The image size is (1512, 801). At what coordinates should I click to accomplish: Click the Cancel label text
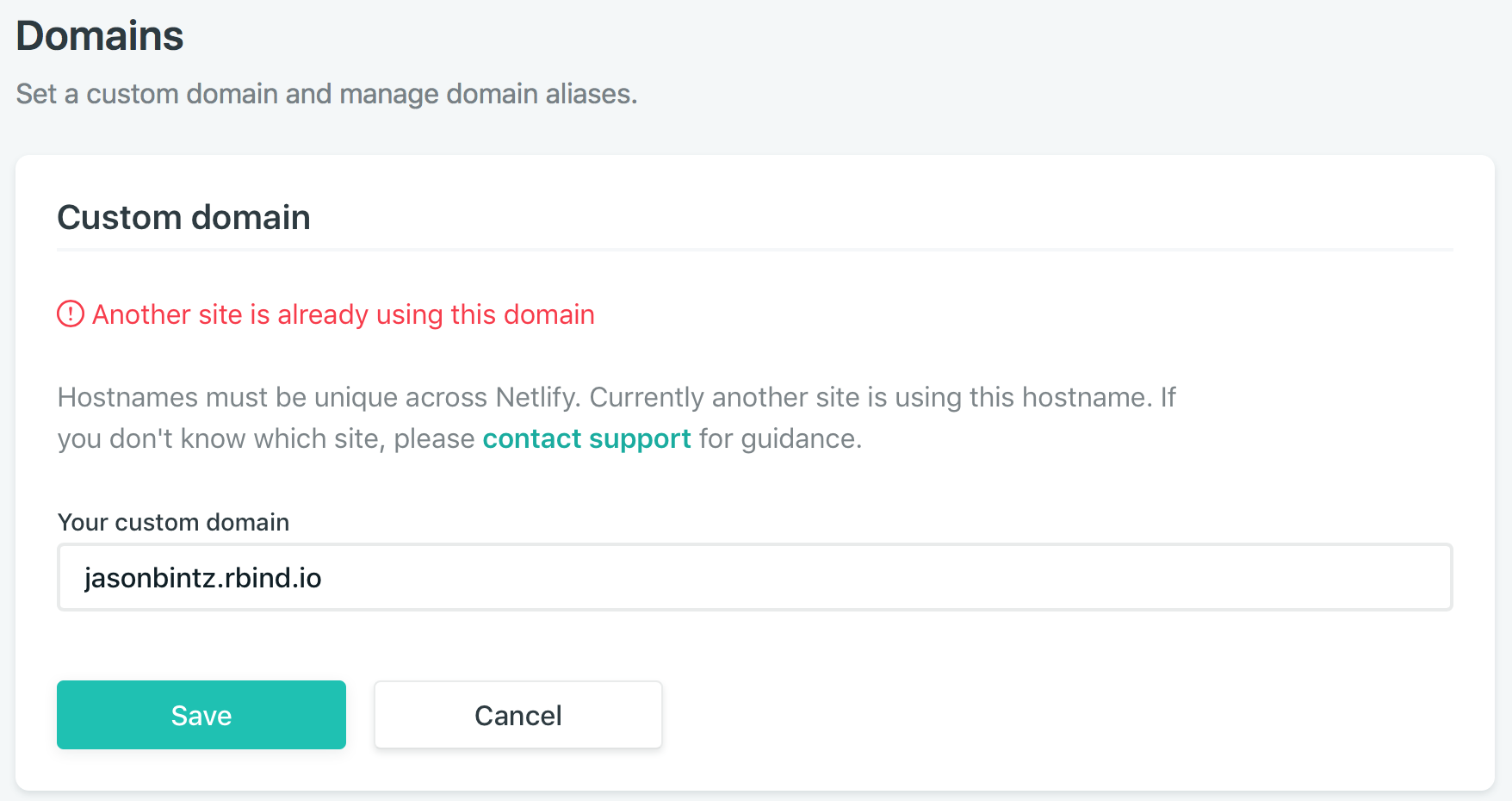tap(517, 715)
